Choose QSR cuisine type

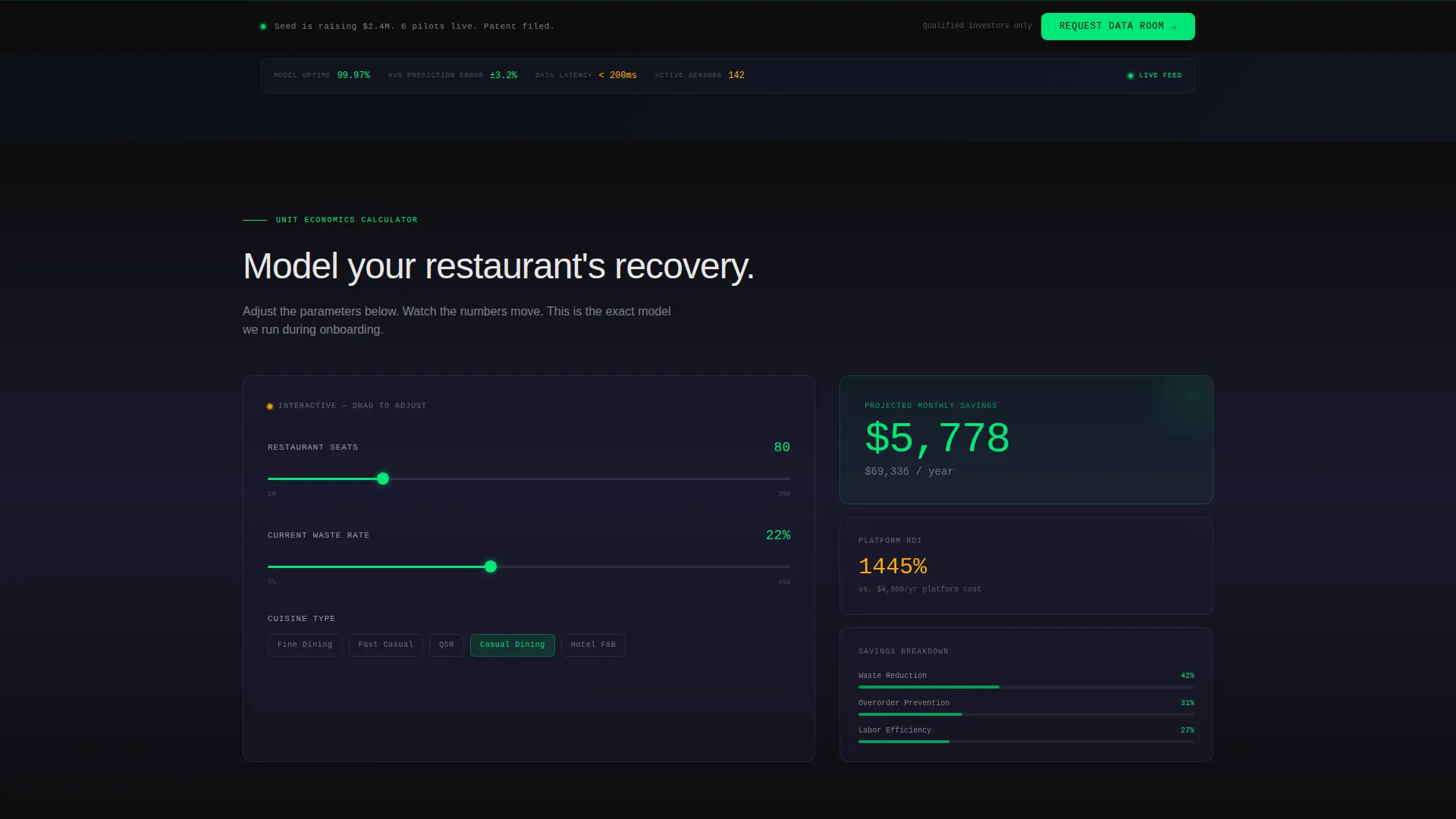pyautogui.click(x=447, y=645)
